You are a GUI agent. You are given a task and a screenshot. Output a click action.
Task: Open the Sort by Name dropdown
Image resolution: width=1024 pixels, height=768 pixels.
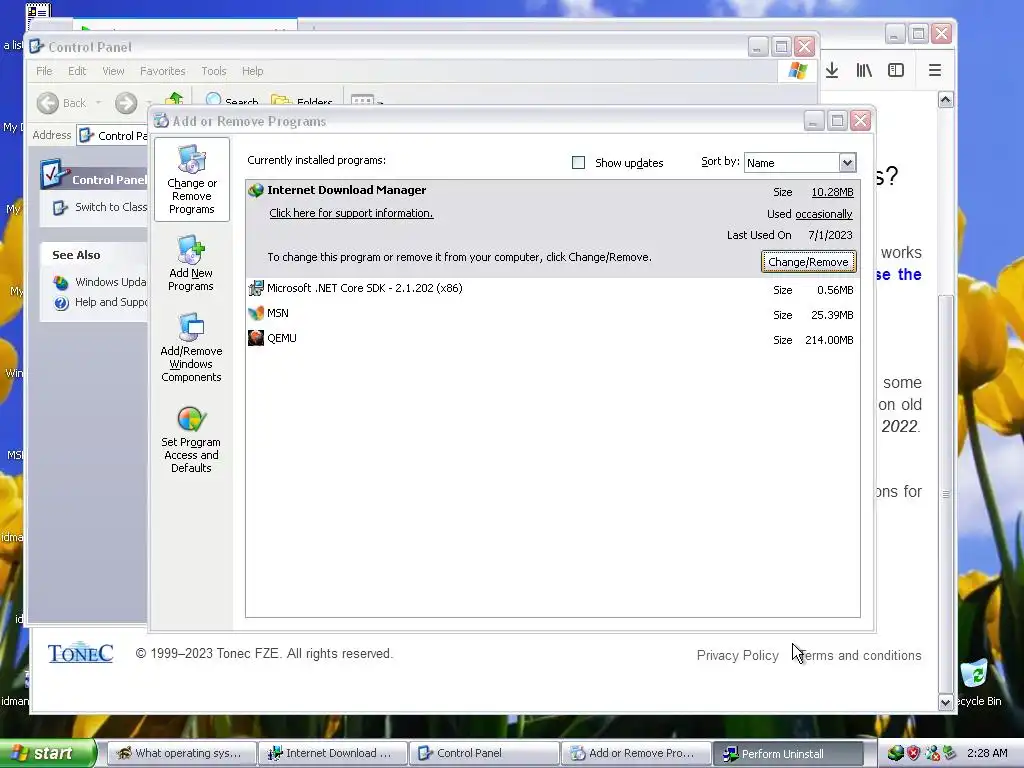tap(847, 163)
